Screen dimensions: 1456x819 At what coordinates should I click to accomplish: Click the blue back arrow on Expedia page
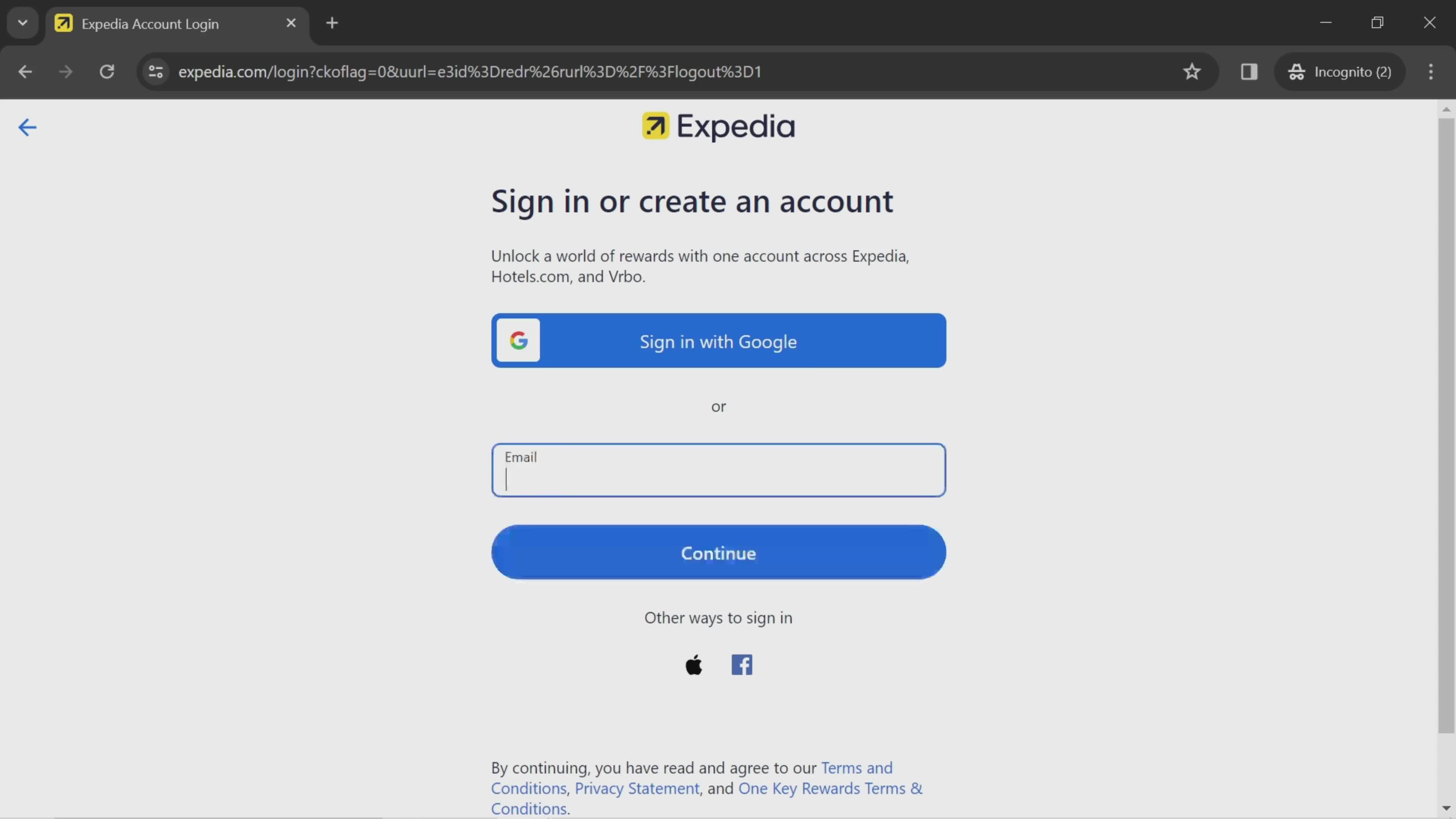(x=27, y=127)
